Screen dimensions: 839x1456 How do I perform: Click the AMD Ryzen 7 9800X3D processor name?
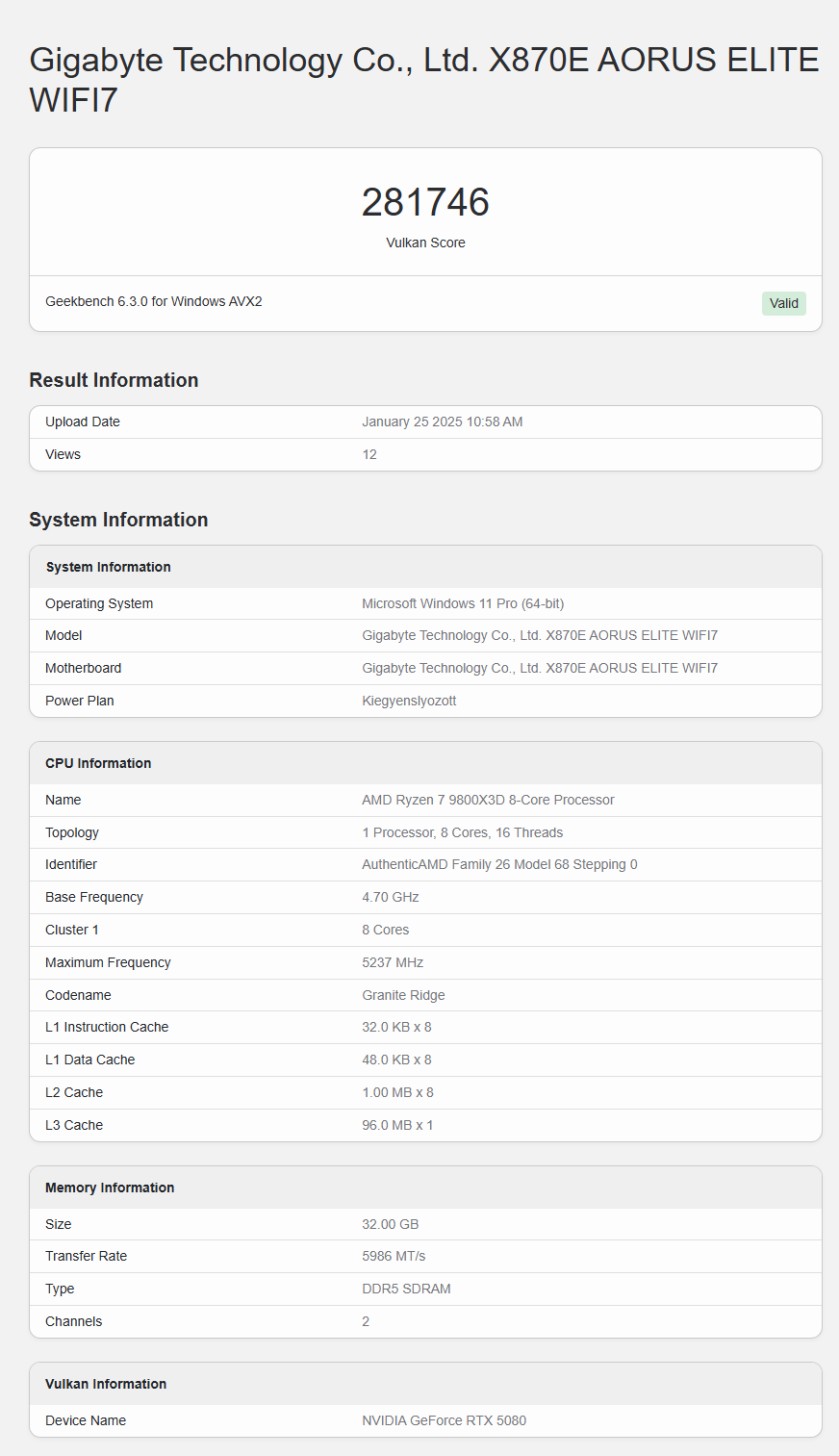point(487,800)
